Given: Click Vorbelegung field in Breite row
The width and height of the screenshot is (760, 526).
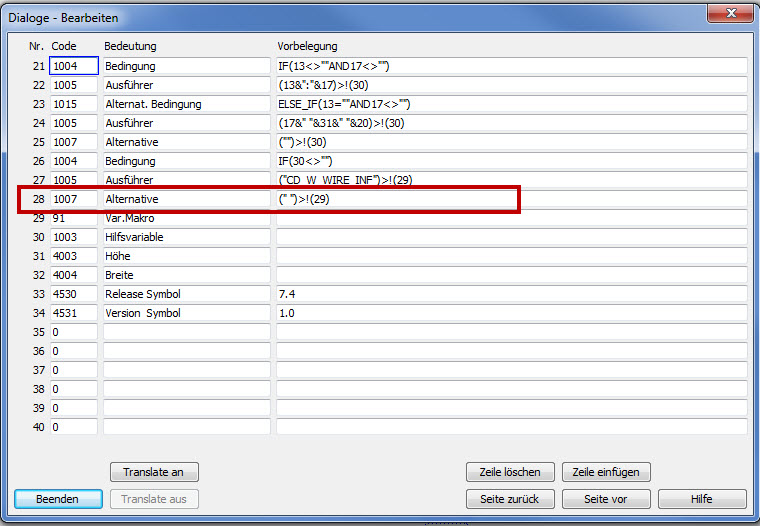Looking at the screenshot, I should [x=512, y=275].
